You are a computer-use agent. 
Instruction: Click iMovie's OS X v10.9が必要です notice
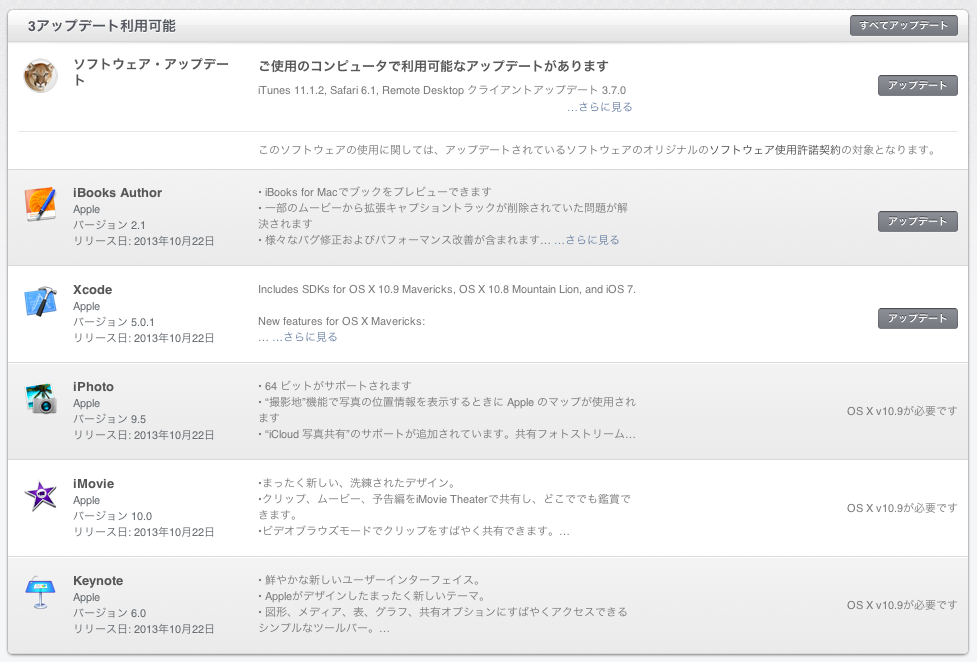pos(902,509)
